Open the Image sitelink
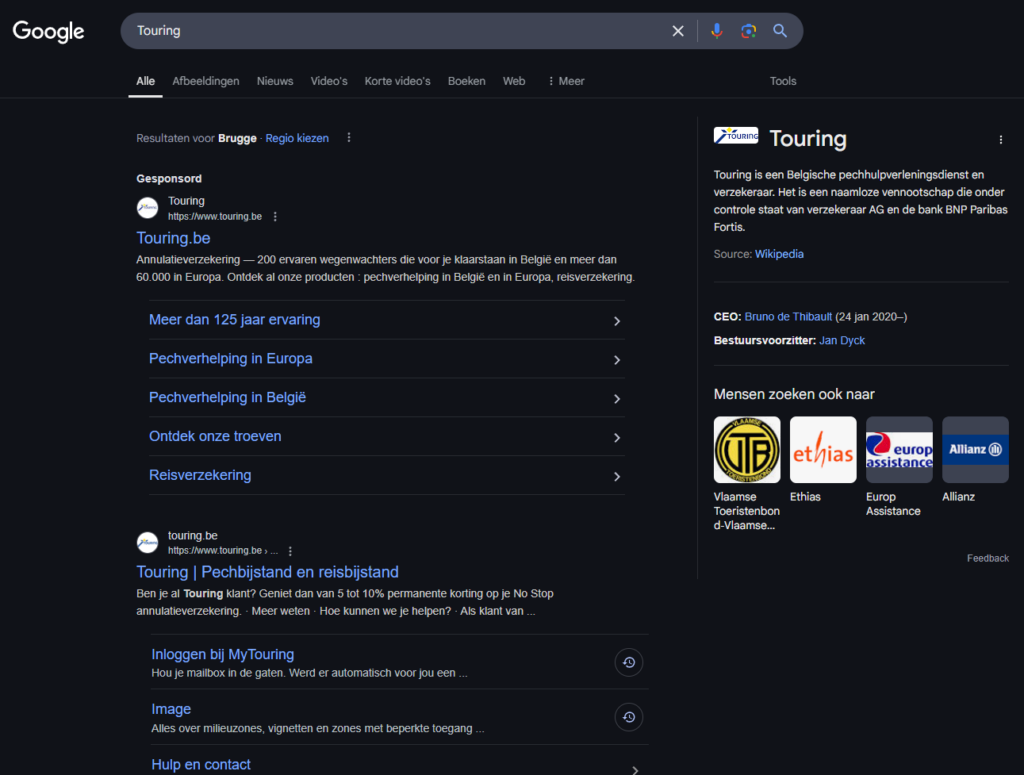This screenshot has height=775, width=1024. click(x=171, y=709)
